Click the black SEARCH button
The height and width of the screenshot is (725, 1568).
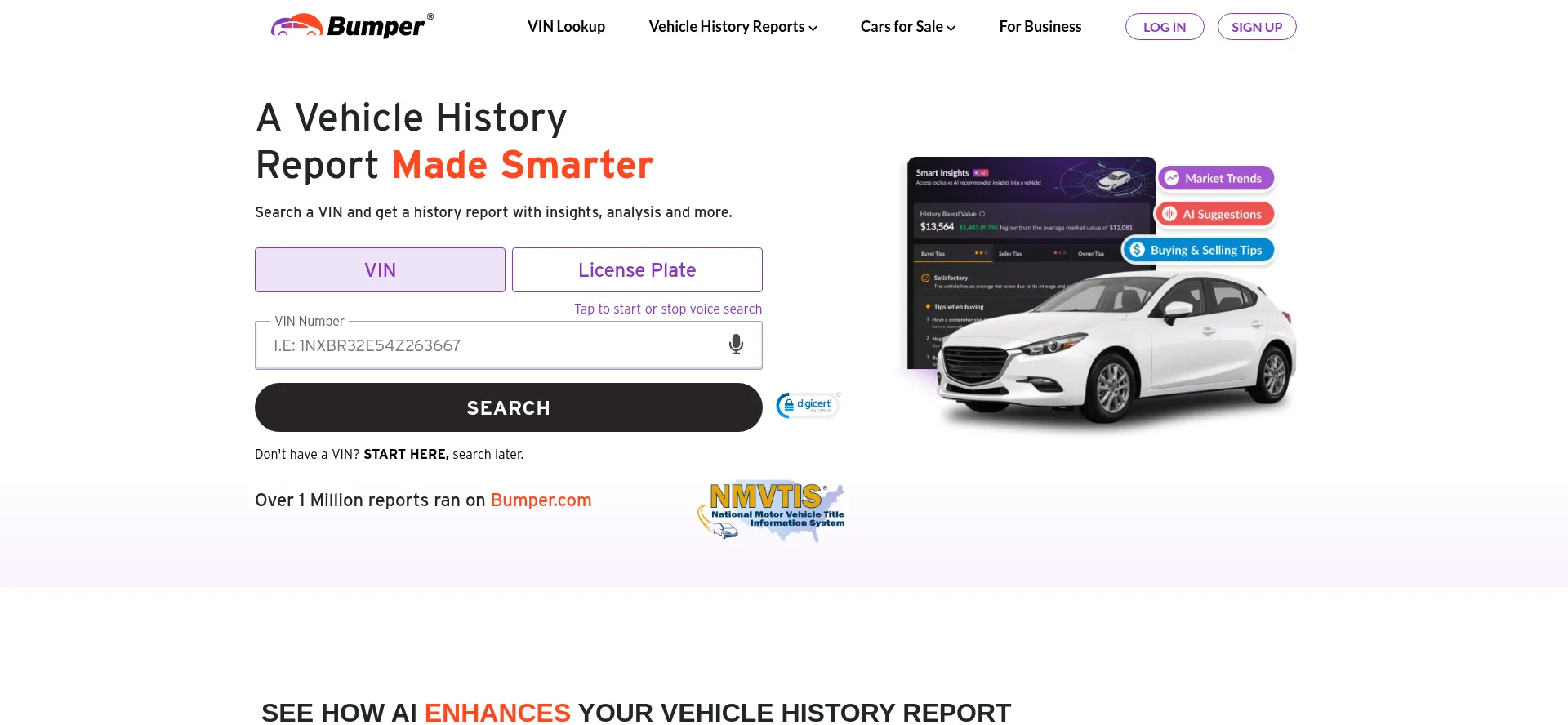[x=508, y=407]
